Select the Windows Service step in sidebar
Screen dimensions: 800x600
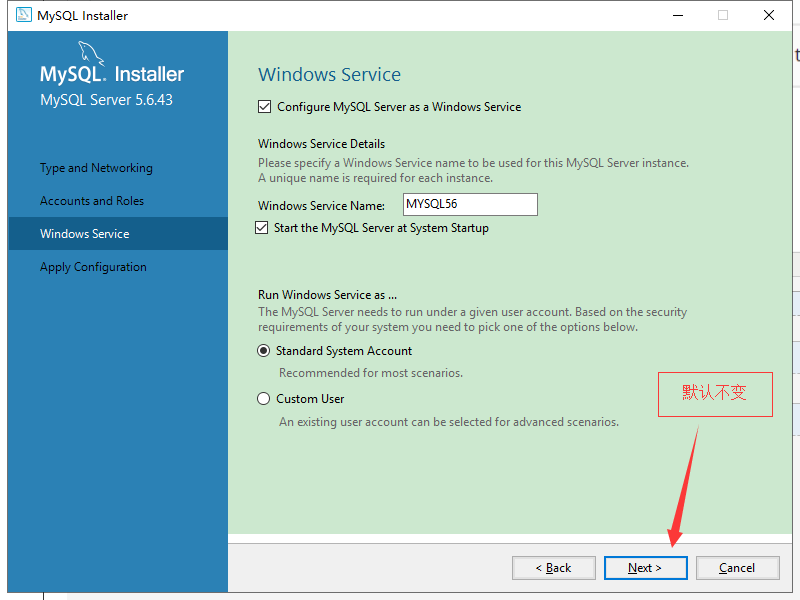click(x=118, y=234)
